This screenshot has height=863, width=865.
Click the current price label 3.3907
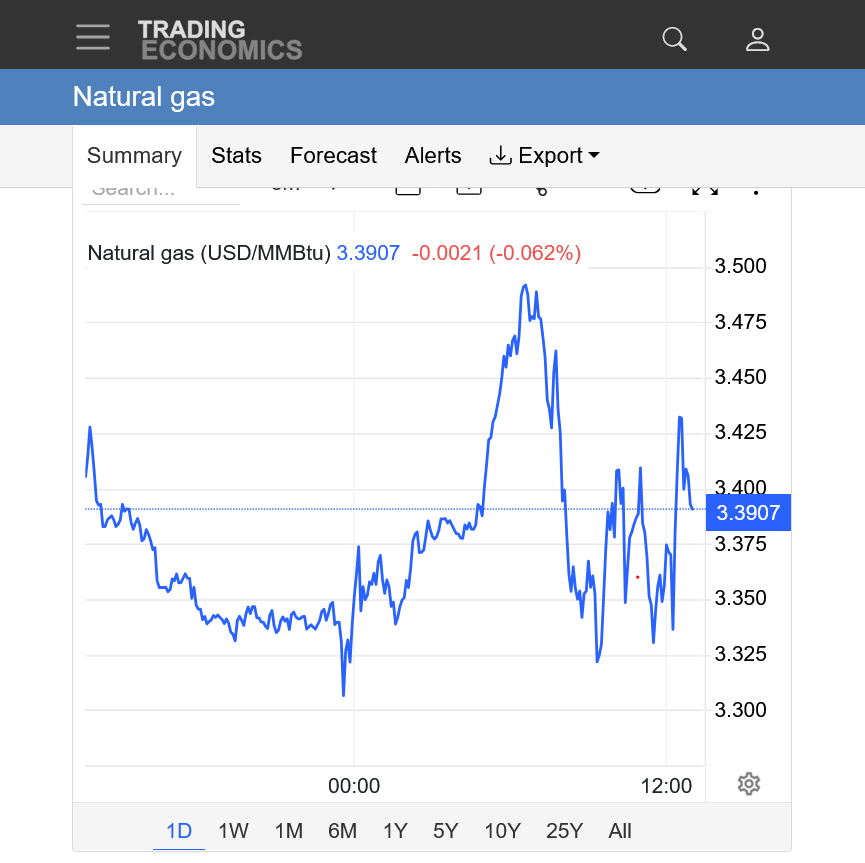748,513
